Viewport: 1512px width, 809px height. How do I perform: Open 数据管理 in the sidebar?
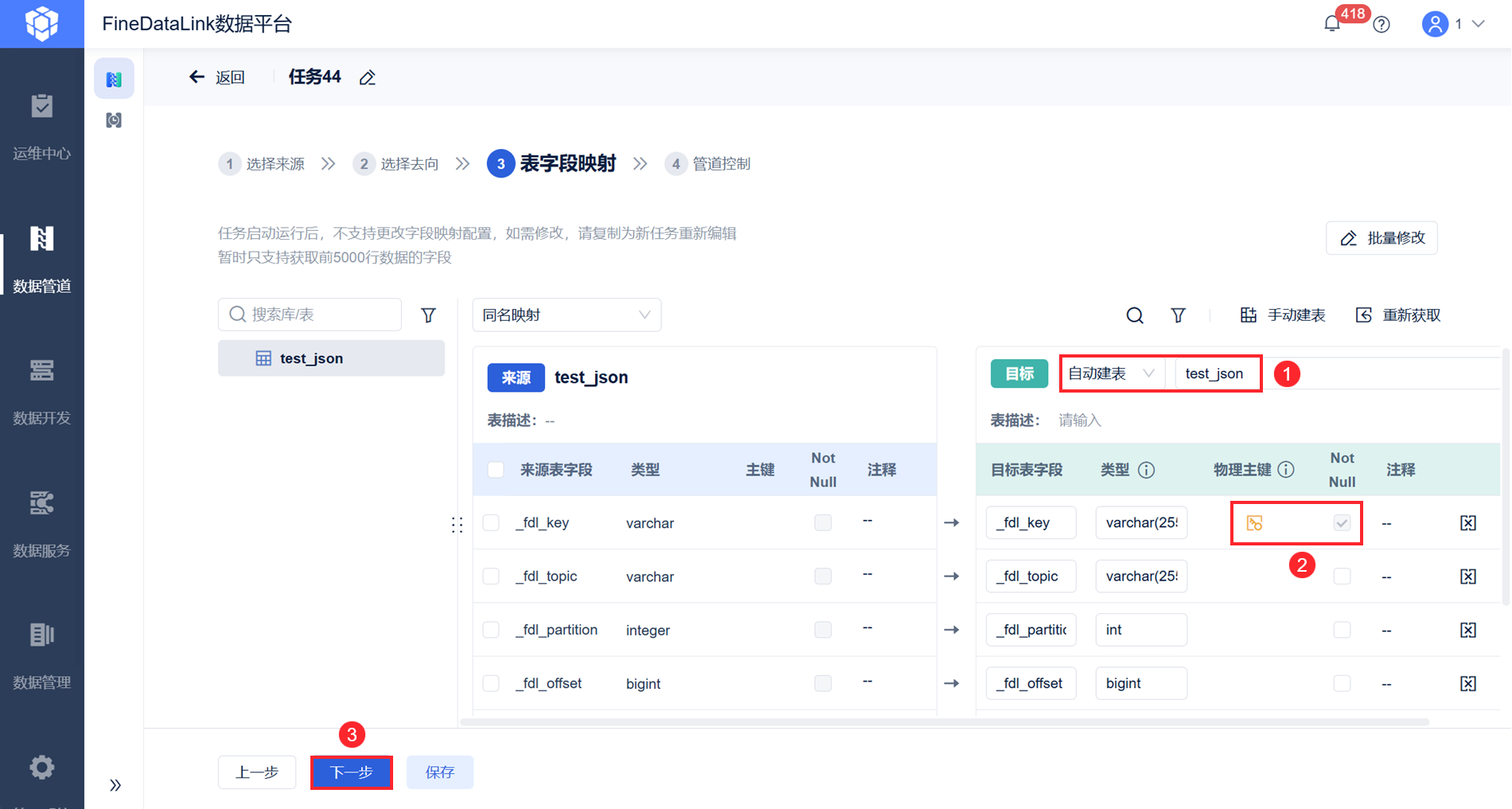point(42,656)
